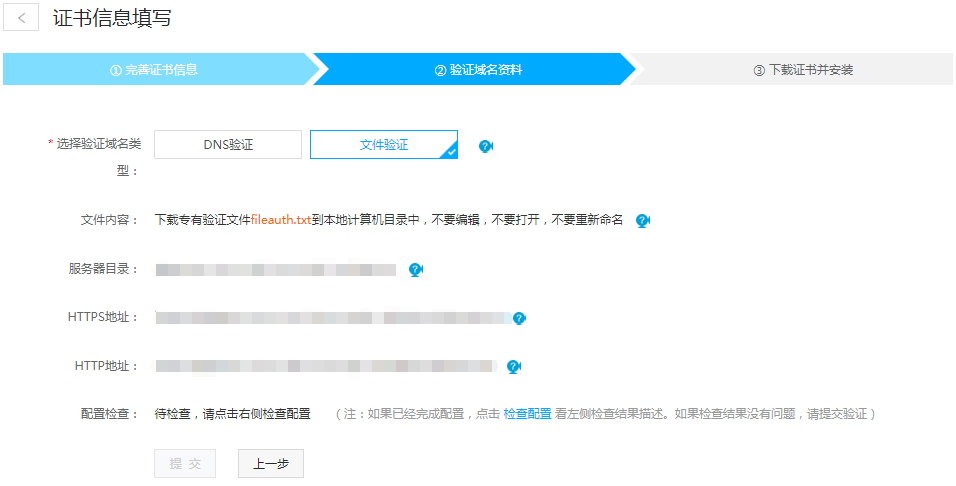Viewport: 956px width, 486px height.
Task: Click help icon at end of HTTP地址
Action: 514,366
